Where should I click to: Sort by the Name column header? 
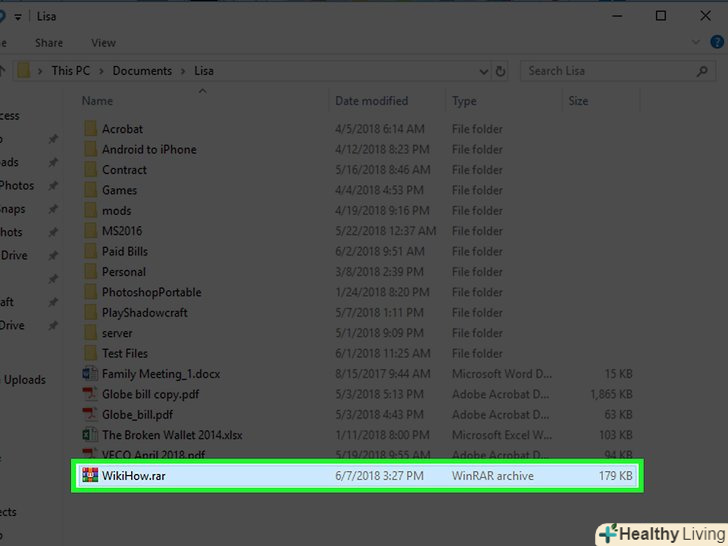(97, 101)
